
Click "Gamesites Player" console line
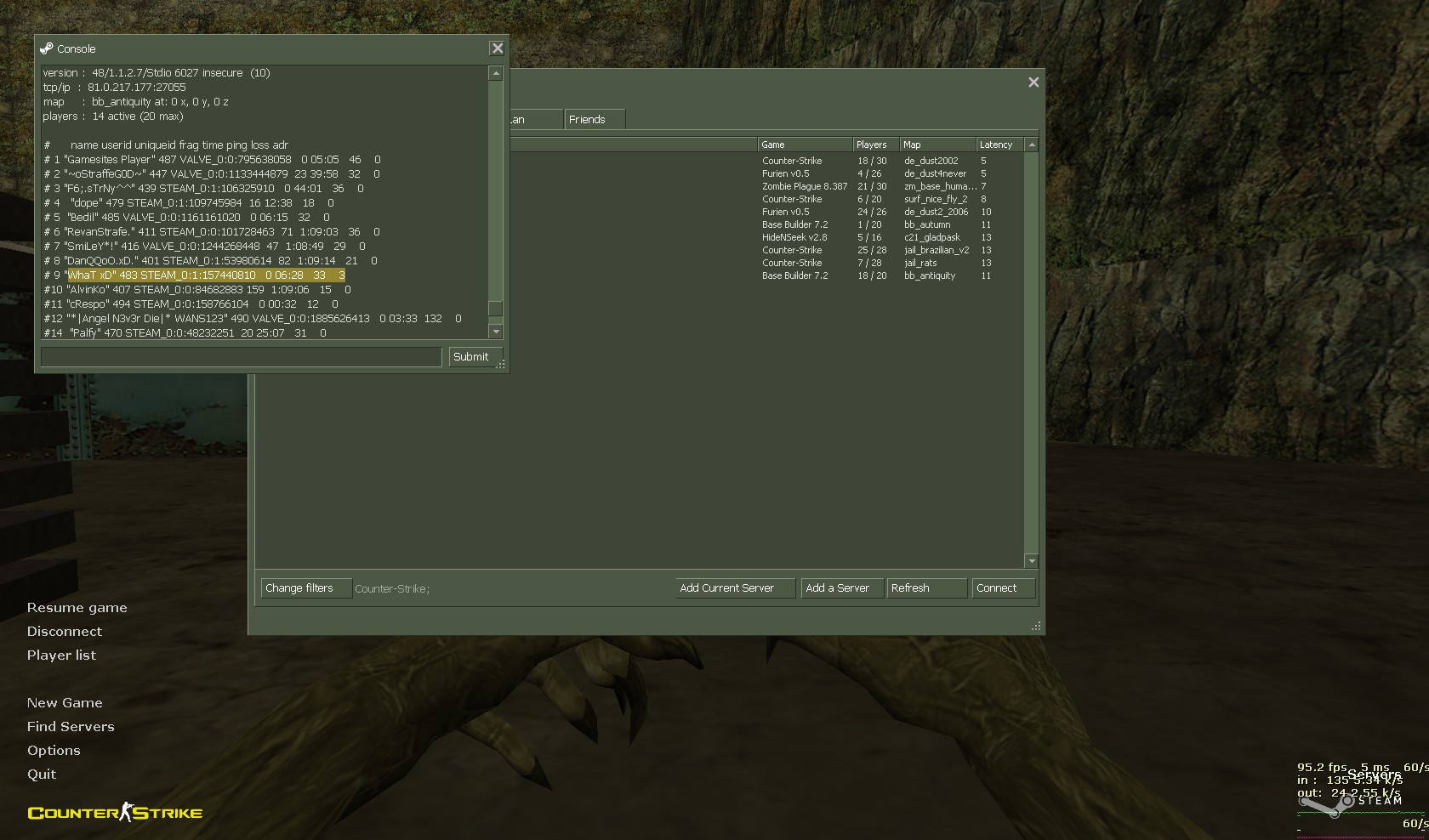(x=212, y=160)
